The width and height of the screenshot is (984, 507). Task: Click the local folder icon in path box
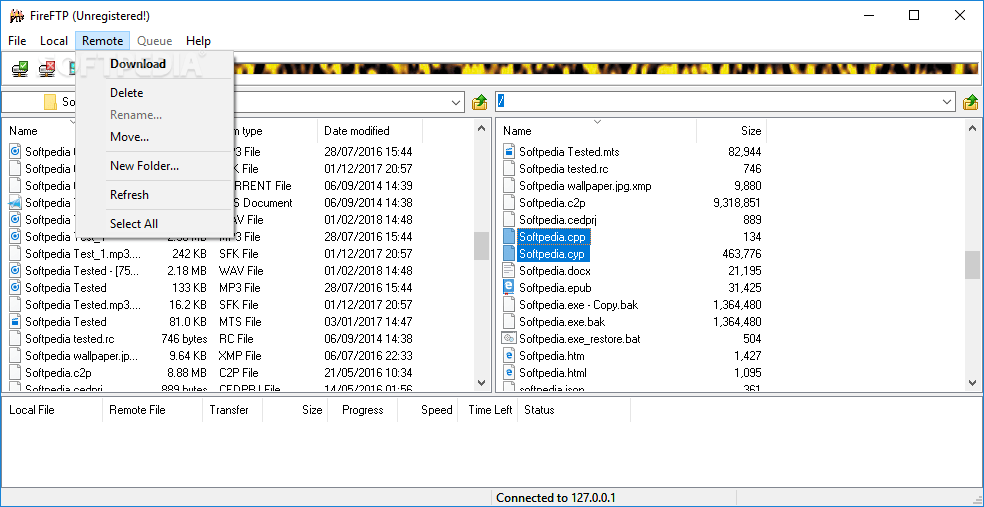pyautogui.click(x=50, y=102)
